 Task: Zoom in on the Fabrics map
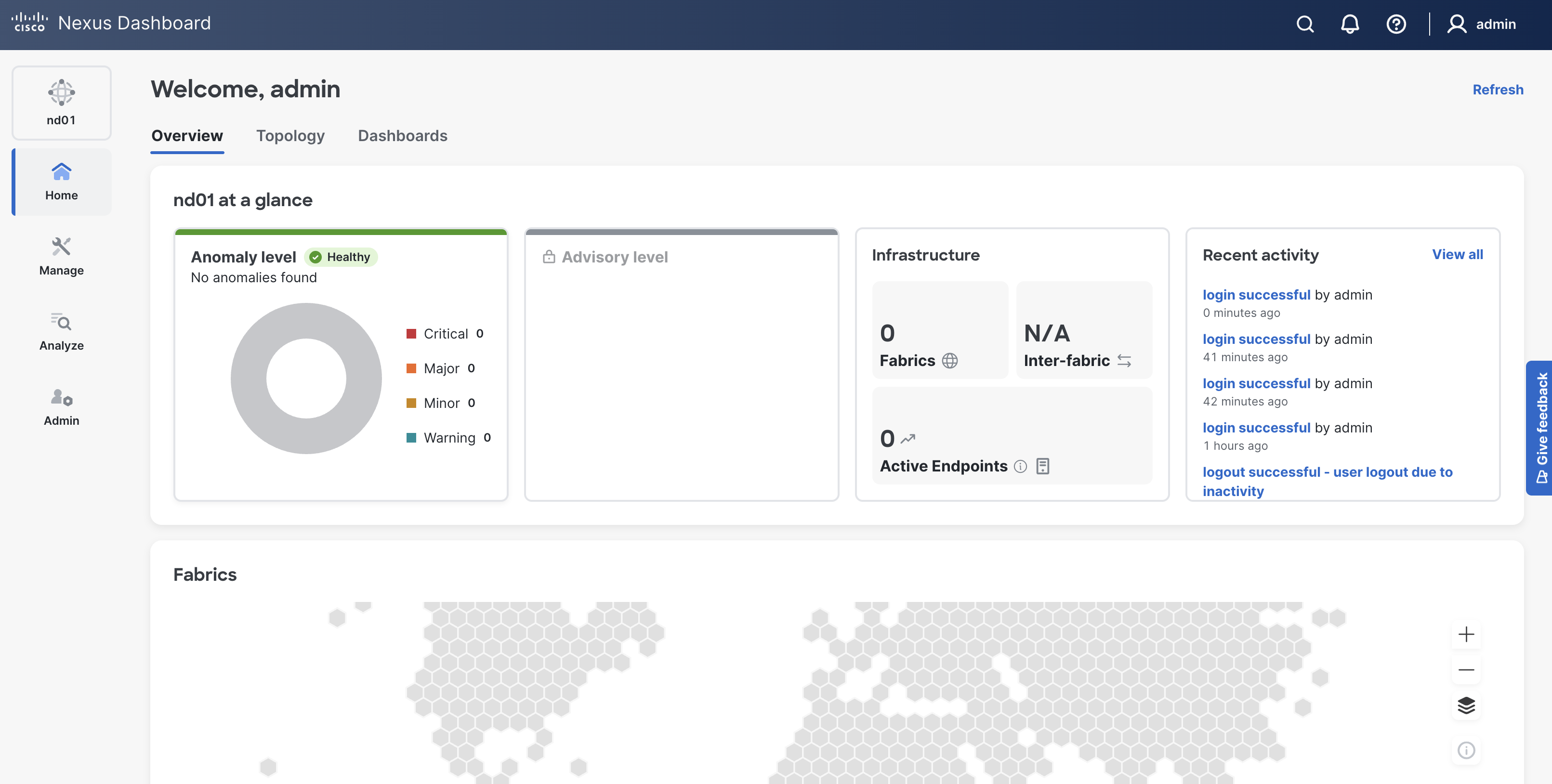[1466, 634]
